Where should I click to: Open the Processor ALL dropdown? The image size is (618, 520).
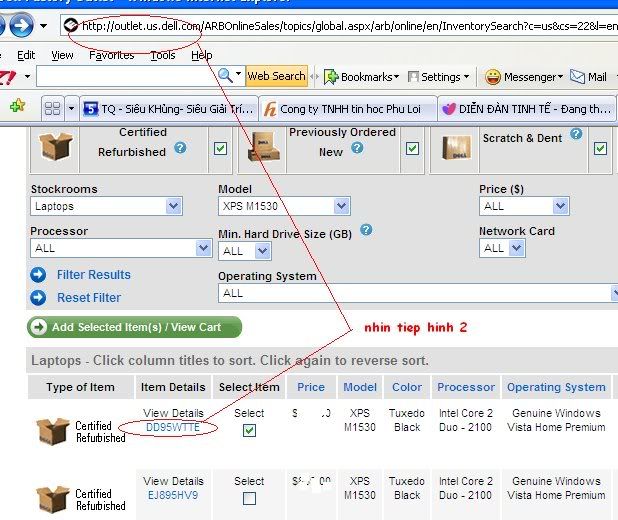[x=121, y=248]
